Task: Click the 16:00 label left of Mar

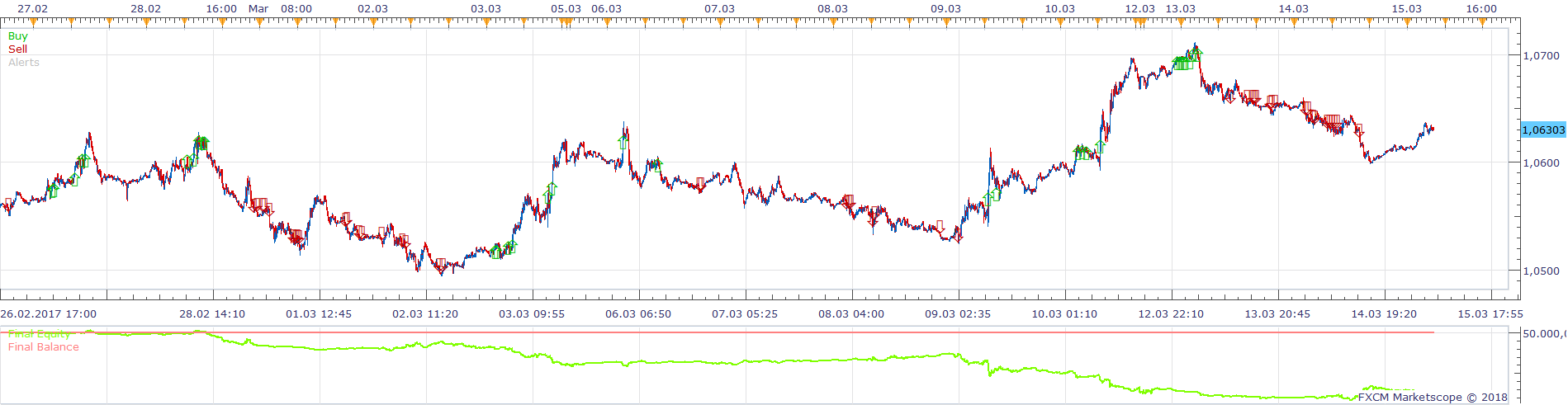Action: point(221,9)
